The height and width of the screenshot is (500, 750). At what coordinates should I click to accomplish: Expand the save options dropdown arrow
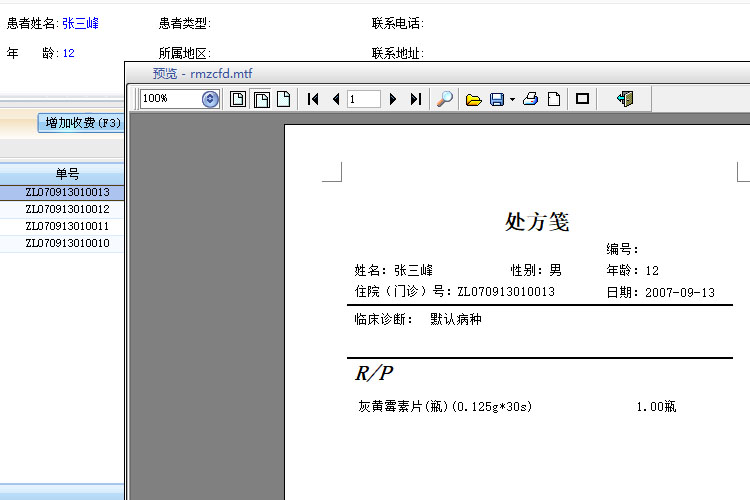(x=512, y=99)
